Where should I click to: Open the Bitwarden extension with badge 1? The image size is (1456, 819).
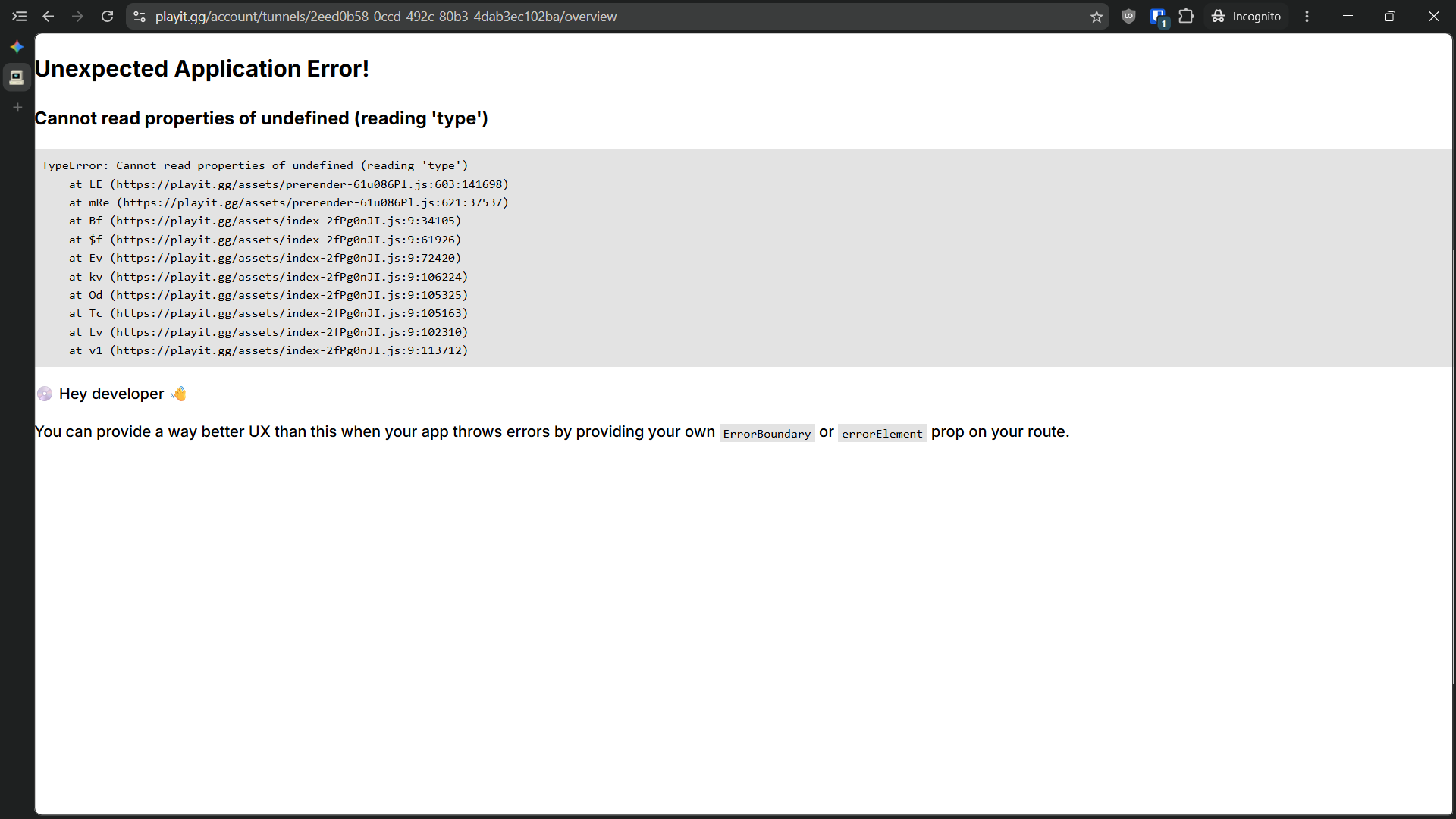tap(1158, 17)
